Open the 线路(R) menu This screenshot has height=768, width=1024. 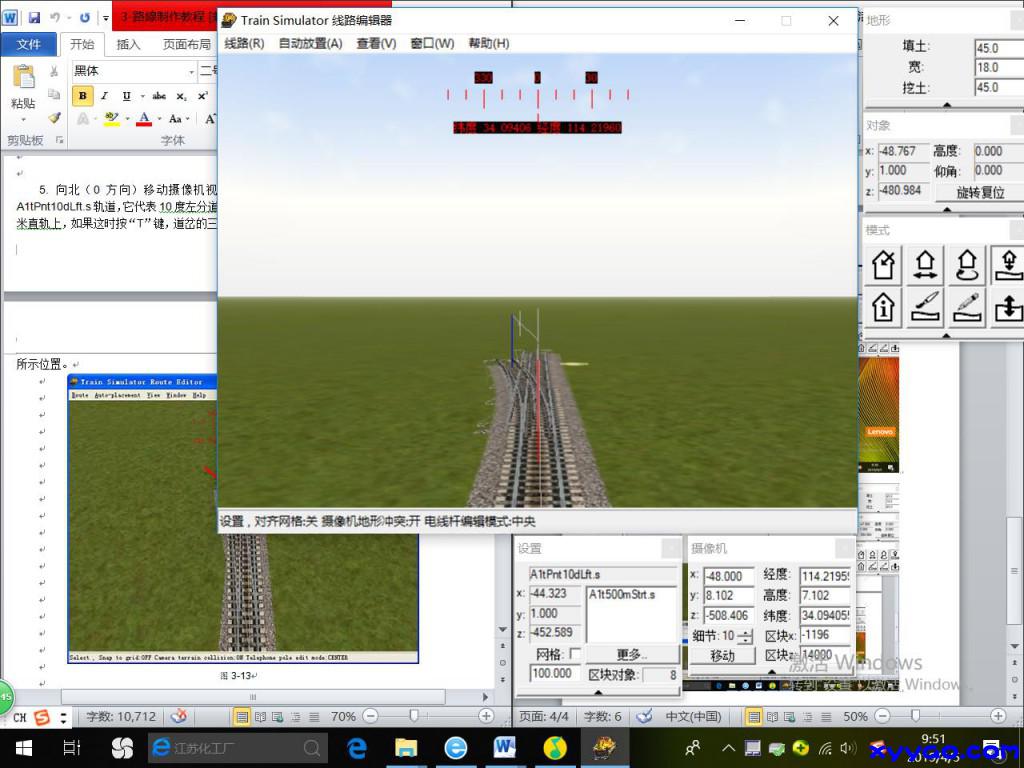[244, 43]
